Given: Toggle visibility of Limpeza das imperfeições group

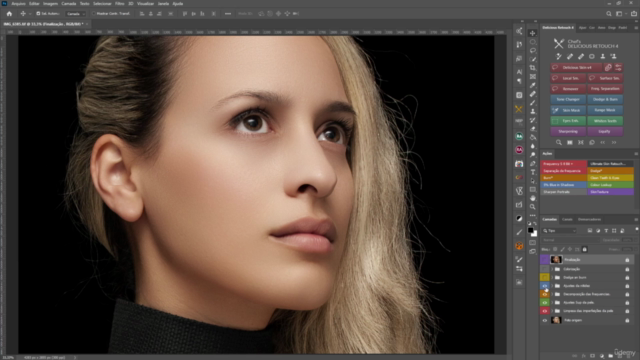Looking at the screenshot, I should pos(544,311).
